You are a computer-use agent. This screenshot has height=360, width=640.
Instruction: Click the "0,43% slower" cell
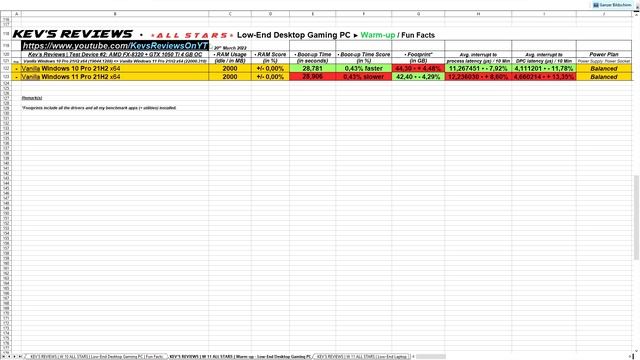coord(364,76)
